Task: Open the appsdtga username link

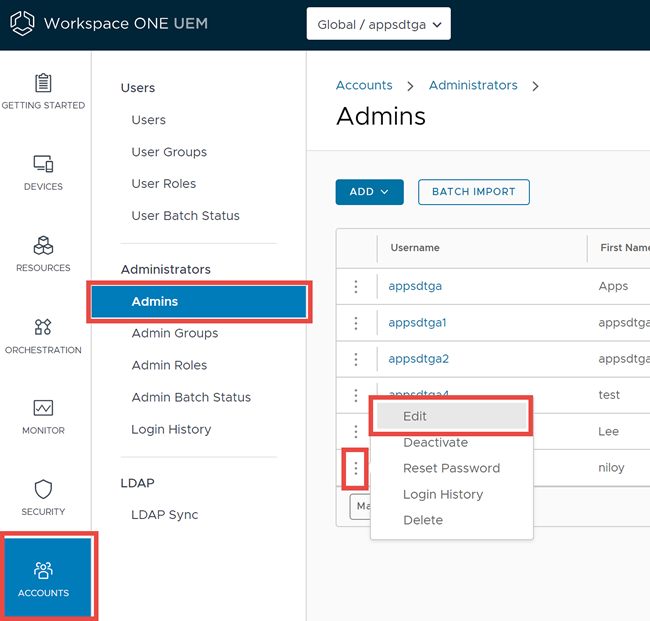Action: pos(415,286)
